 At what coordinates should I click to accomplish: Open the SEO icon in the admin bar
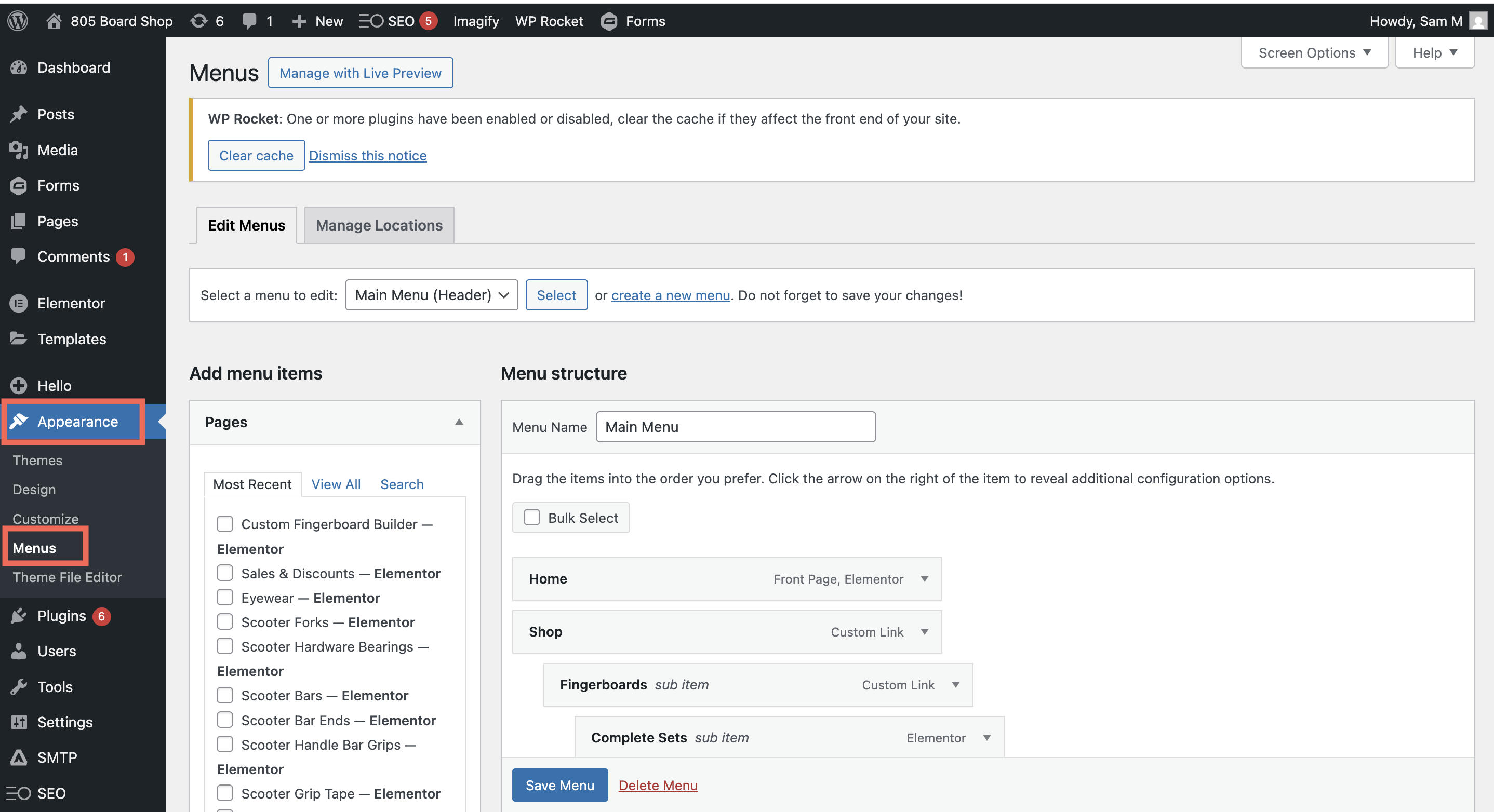[x=371, y=21]
